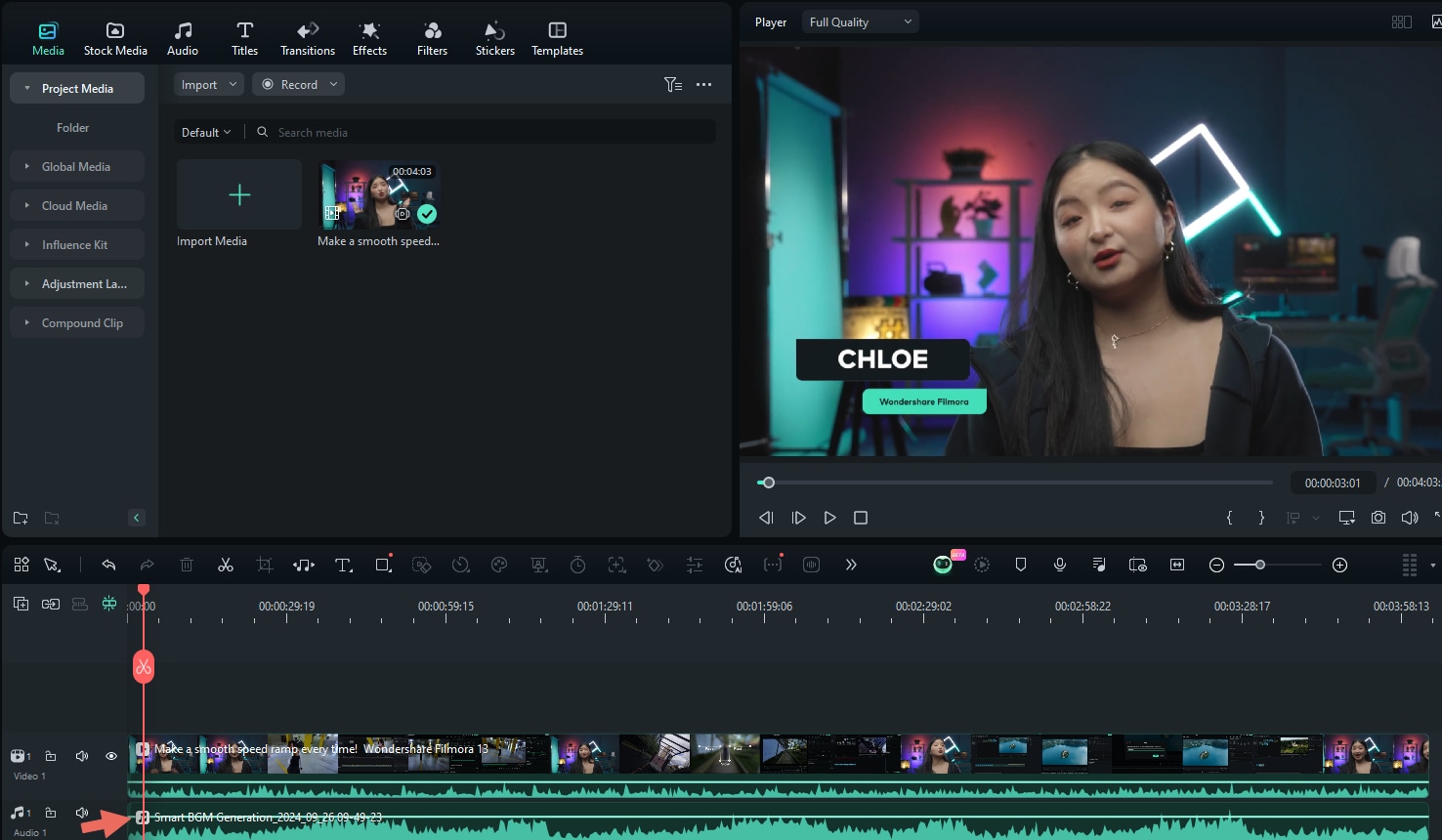1442x840 pixels.
Task: Select the Make a smooth speed media thumbnail
Action: (379, 195)
